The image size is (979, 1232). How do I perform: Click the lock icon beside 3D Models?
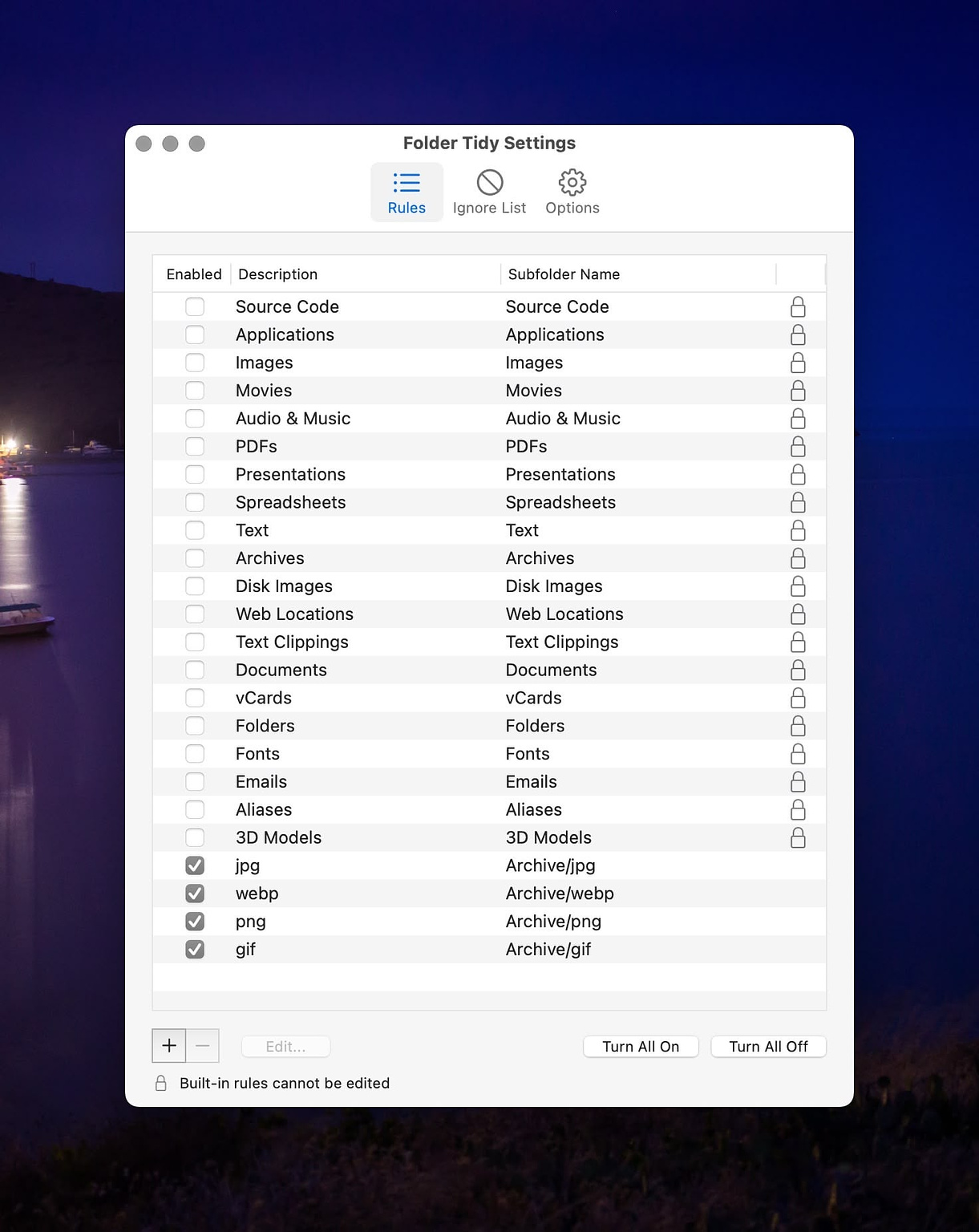click(799, 837)
